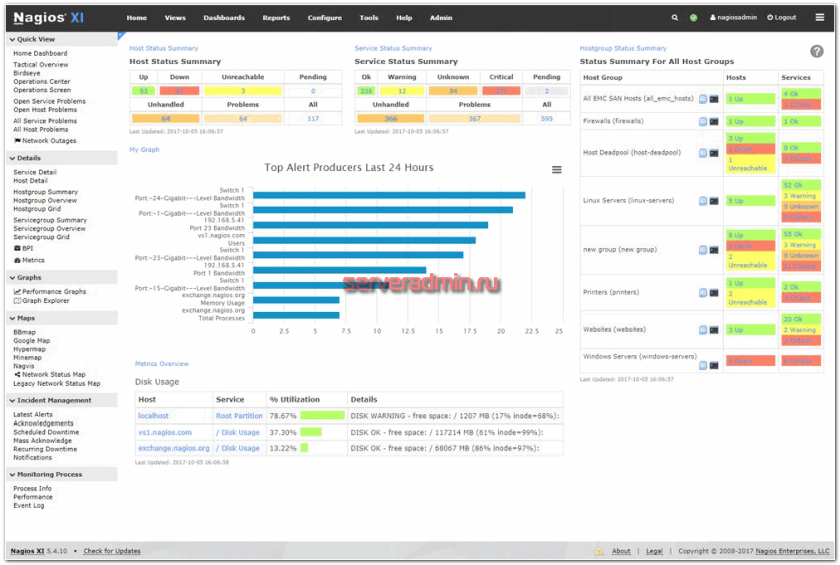Open the Tools menu
Screen dimensions: 840x565
pyautogui.click(x=369, y=18)
